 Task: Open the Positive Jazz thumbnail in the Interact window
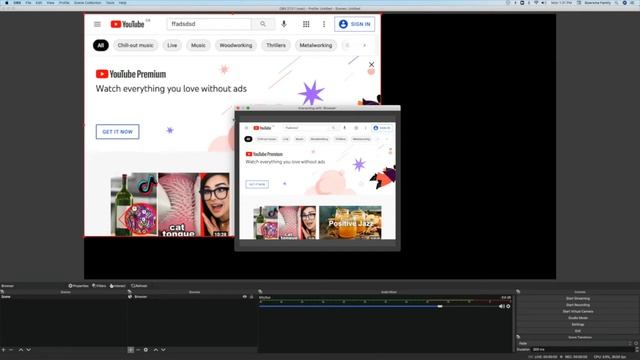(350, 222)
